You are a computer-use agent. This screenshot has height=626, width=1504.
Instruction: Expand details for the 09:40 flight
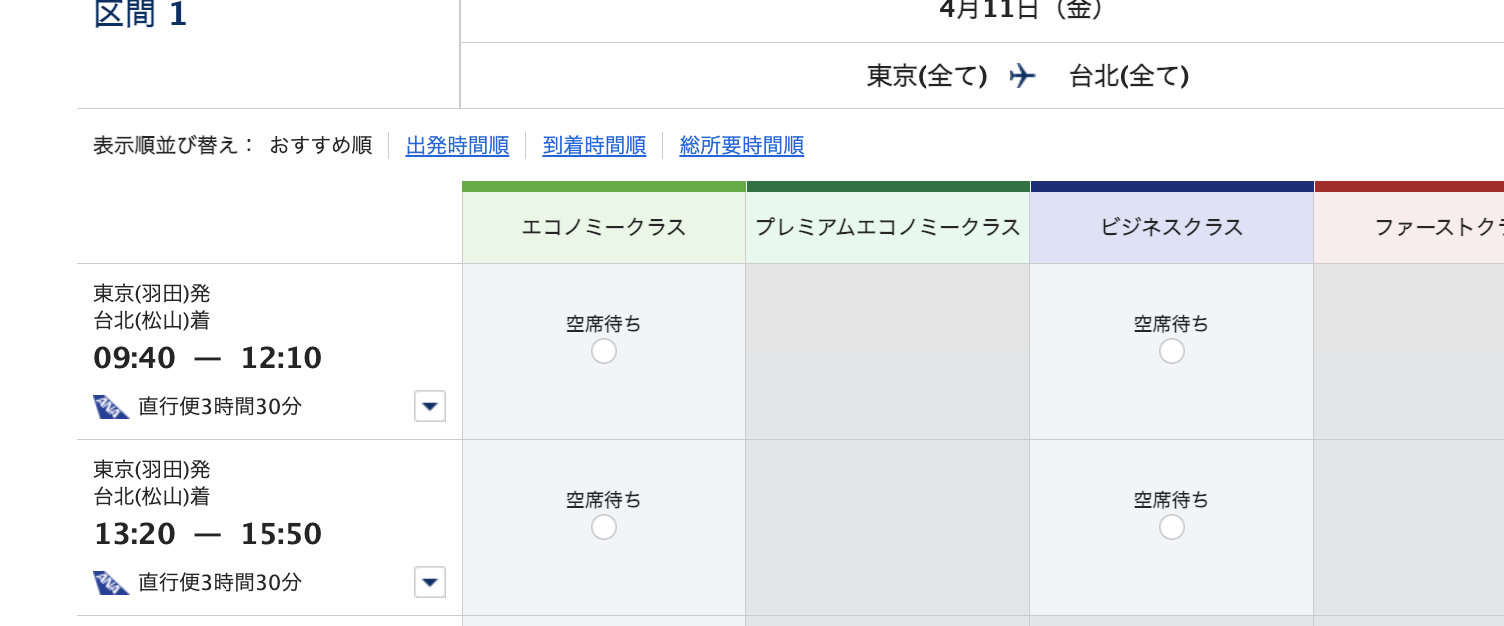[430, 406]
